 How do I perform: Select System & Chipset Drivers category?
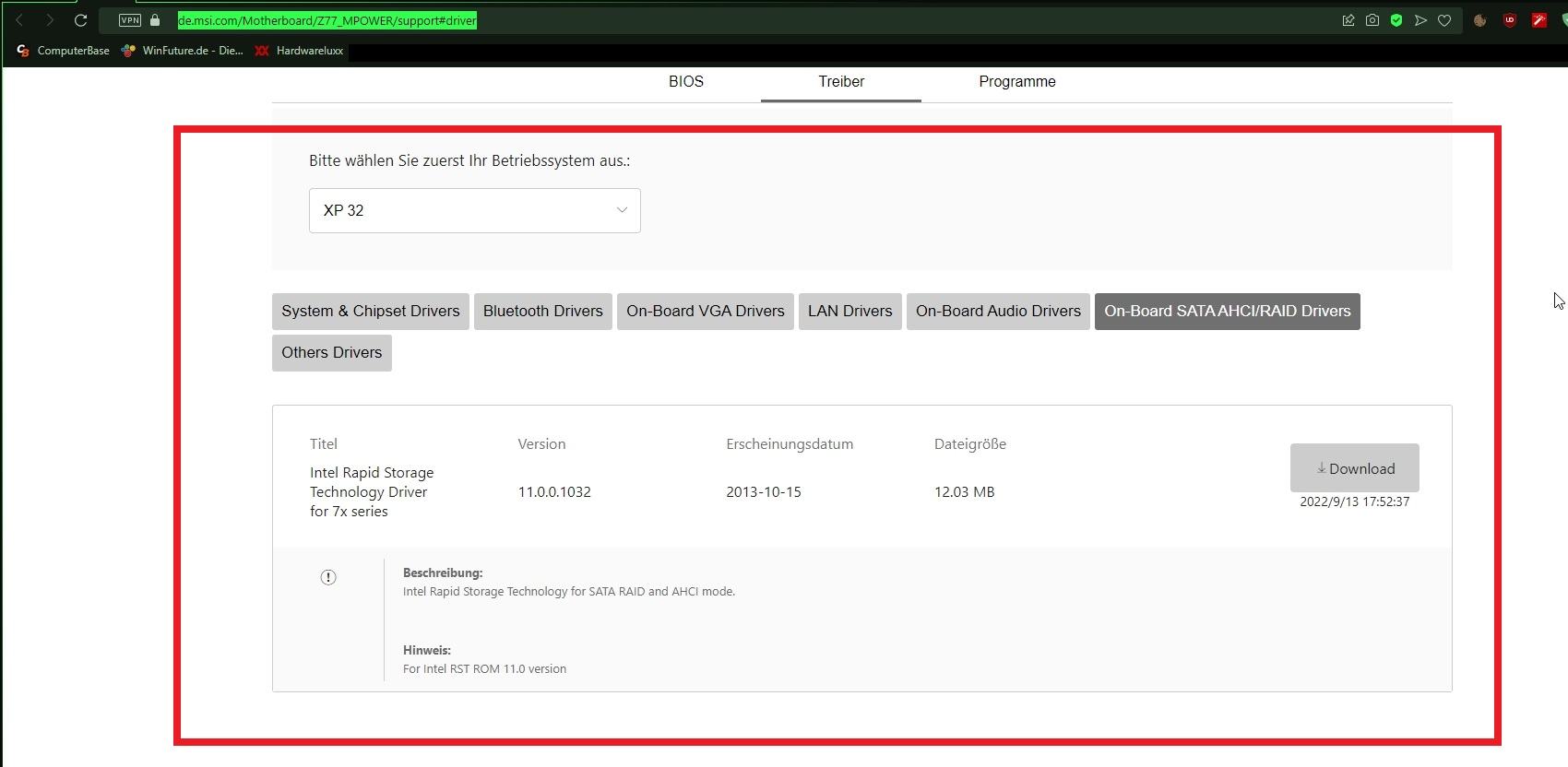371,312
